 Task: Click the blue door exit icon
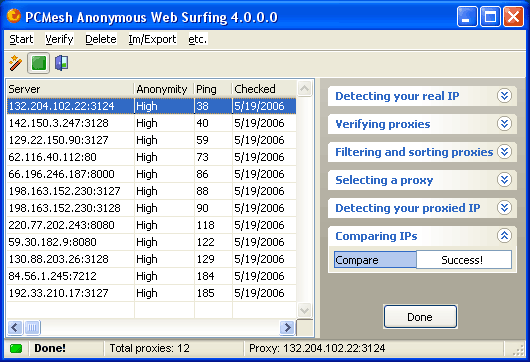pos(62,63)
